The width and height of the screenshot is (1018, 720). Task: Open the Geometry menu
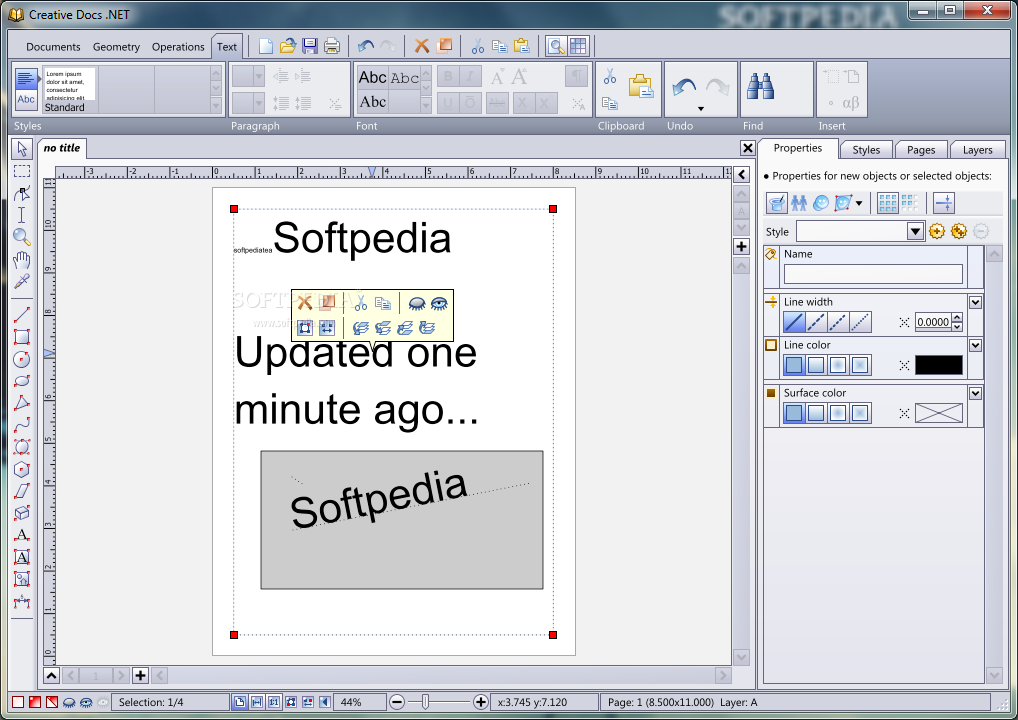point(116,47)
